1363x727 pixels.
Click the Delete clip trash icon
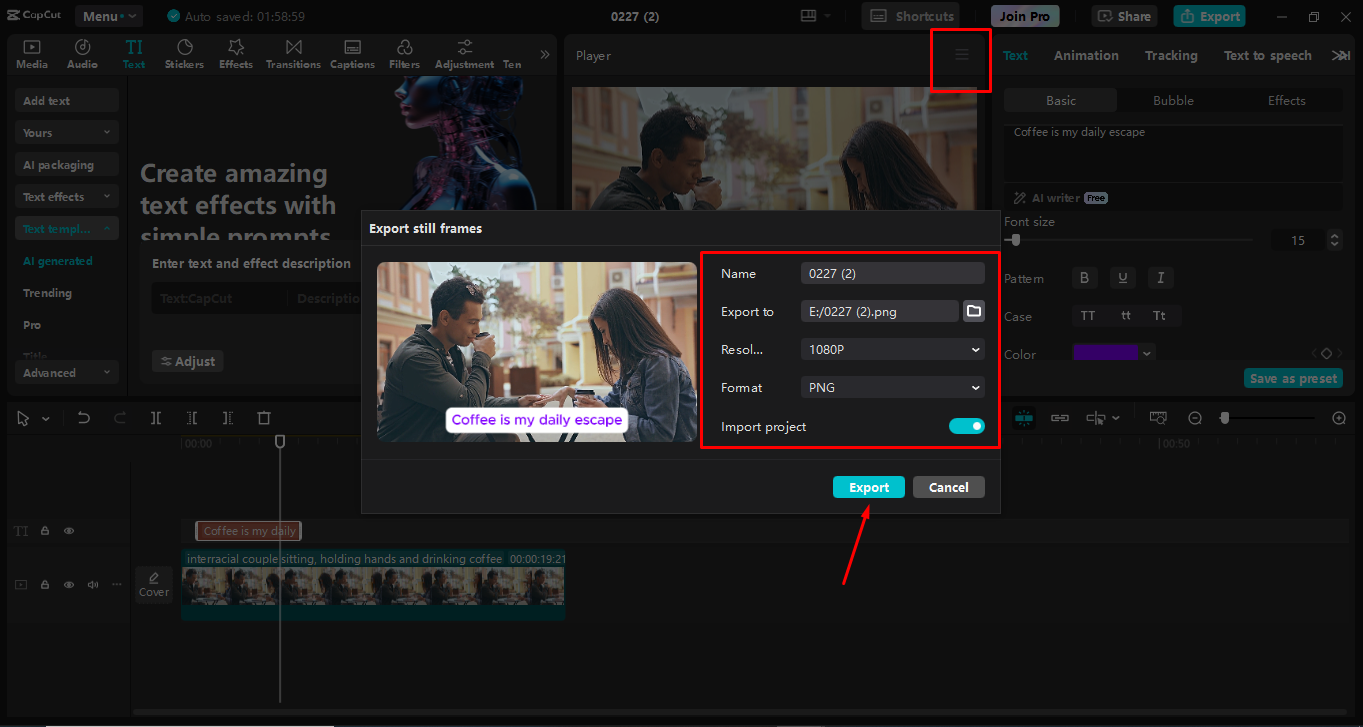pyautogui.click(x=263, y=418)
